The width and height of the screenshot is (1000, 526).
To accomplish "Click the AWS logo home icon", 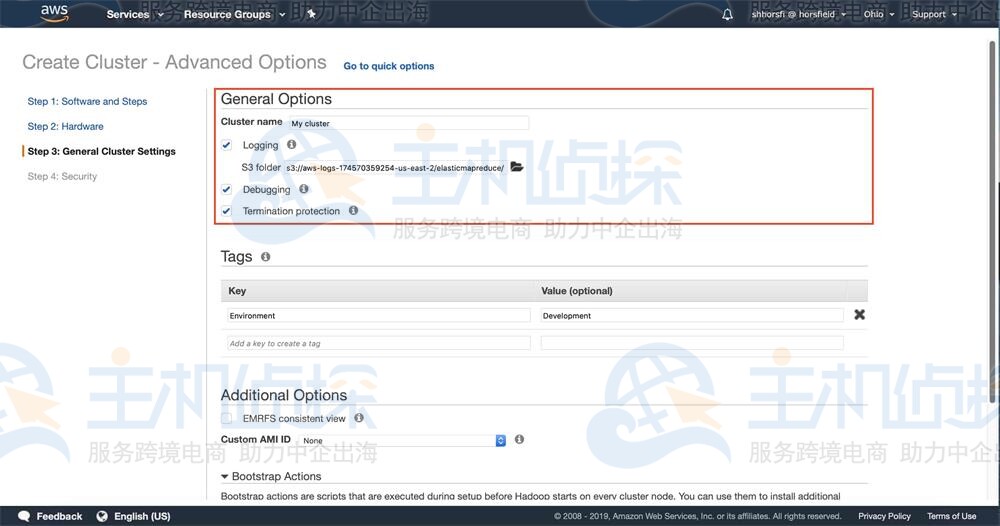I will [54, 13].
